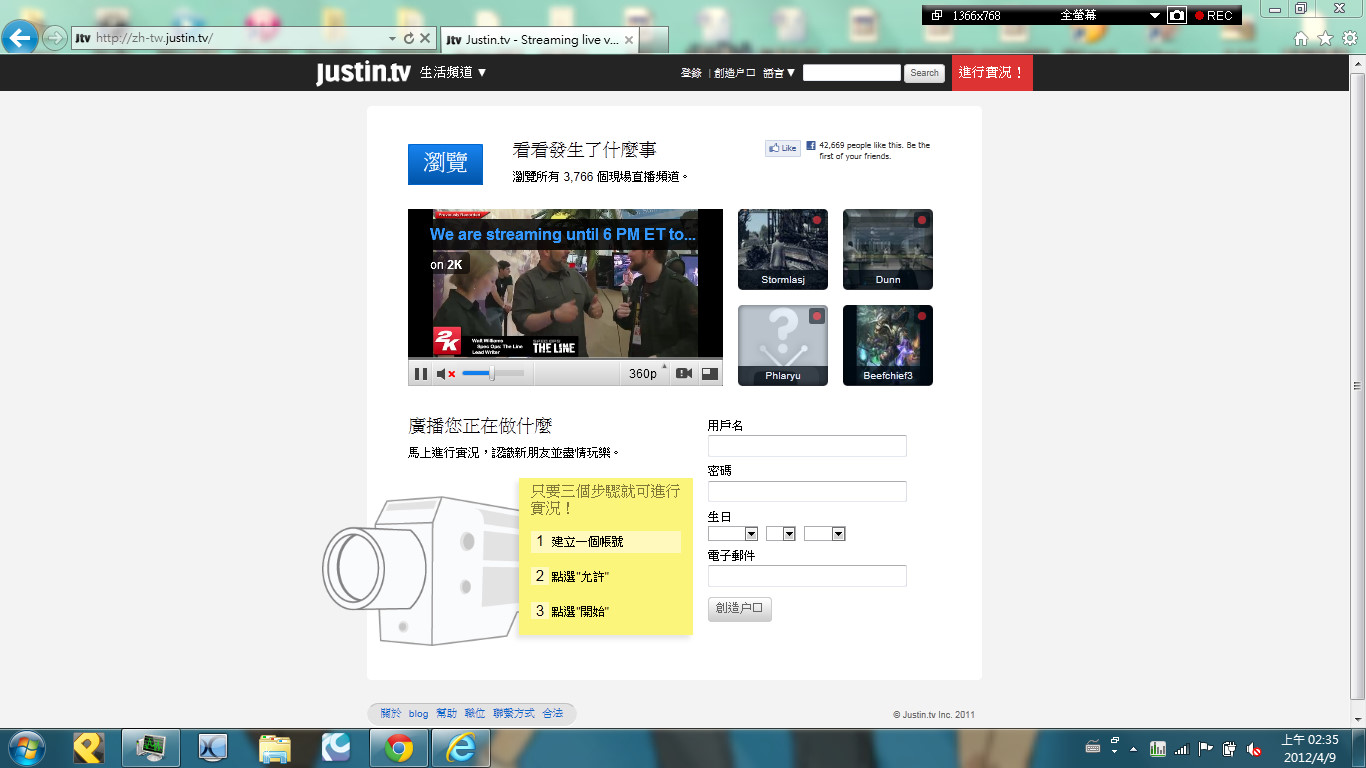Open the blog footer link

click(x=418, y=714)
